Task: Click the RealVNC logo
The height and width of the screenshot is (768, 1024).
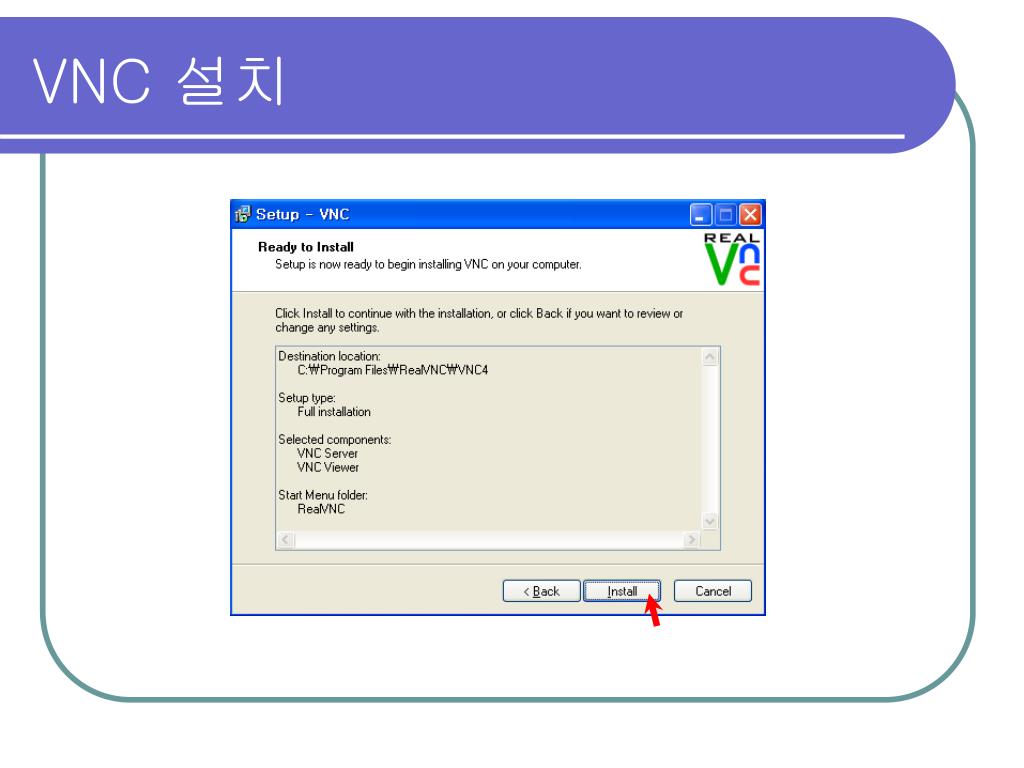Action: coord(731,259)
